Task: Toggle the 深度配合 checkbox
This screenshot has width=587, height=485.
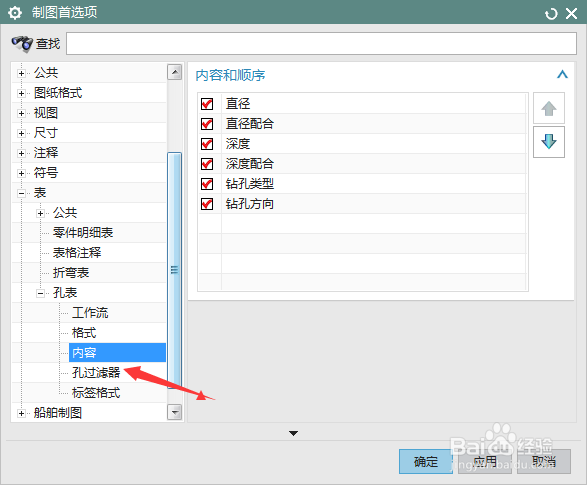Action: (207, 164)
